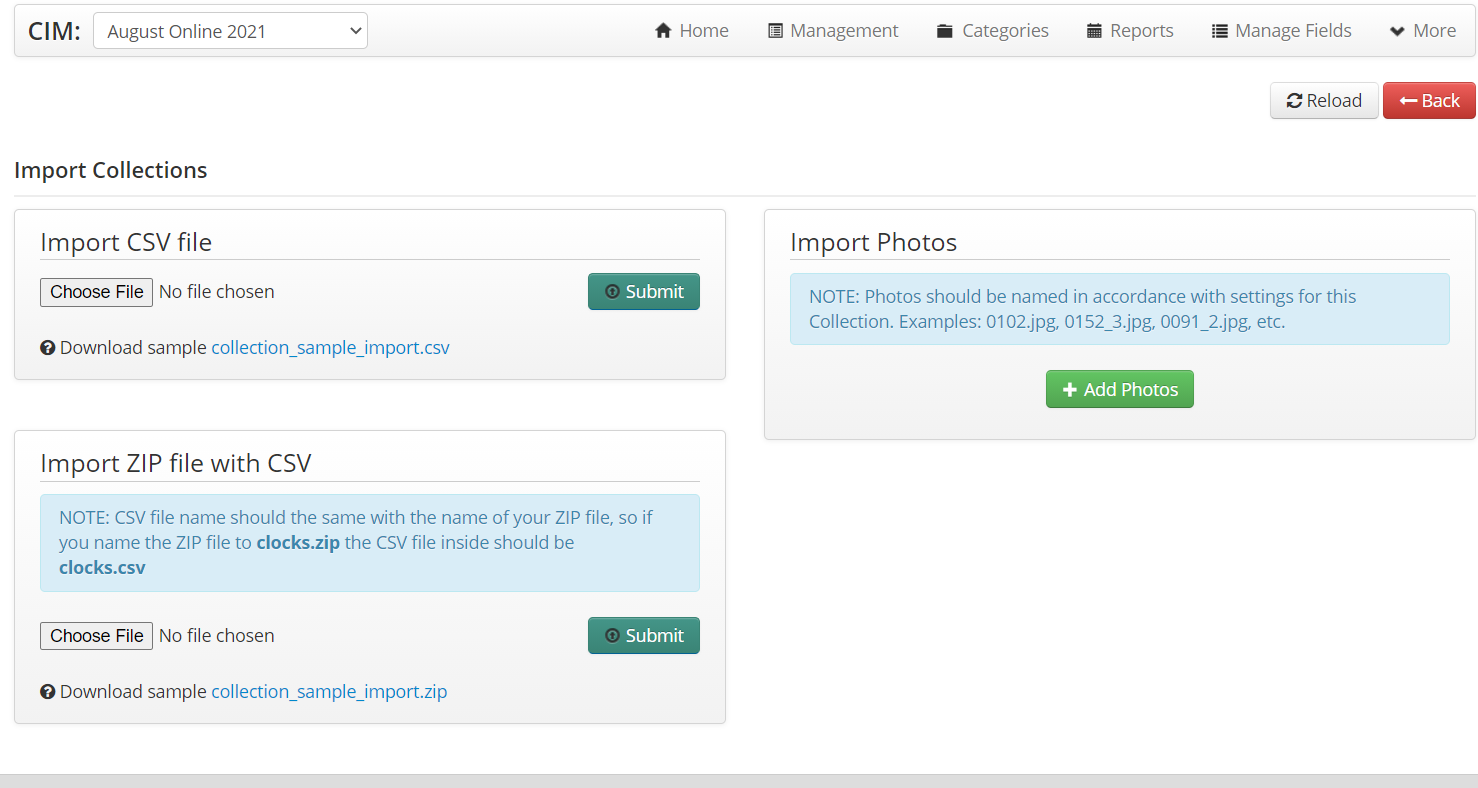This screenshot has height=788, width=1478.
Task: Click the reload arrows icon
Action: coord(1294,101)
